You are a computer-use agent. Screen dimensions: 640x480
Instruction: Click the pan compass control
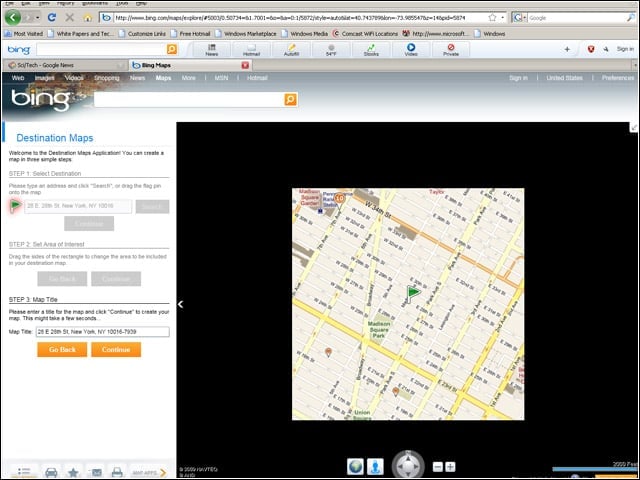click(x=408, y=466)
